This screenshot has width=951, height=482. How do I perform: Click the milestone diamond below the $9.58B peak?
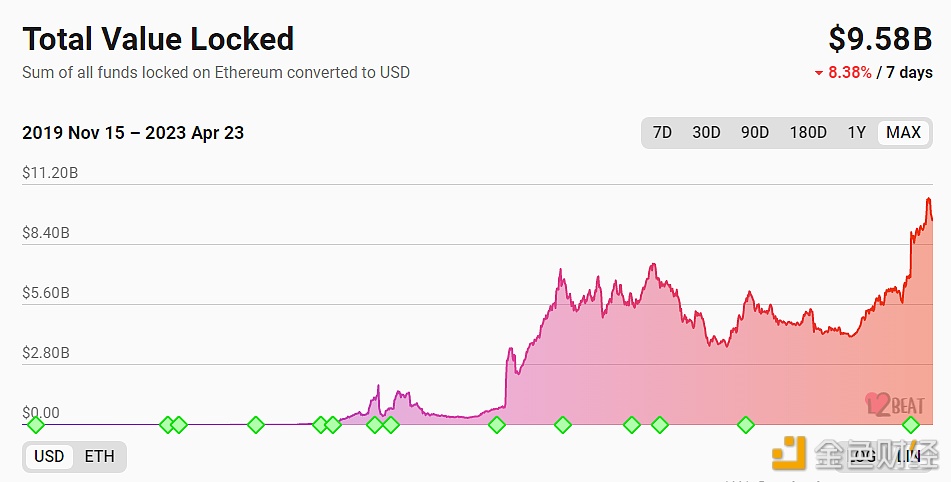pos(911,425)
